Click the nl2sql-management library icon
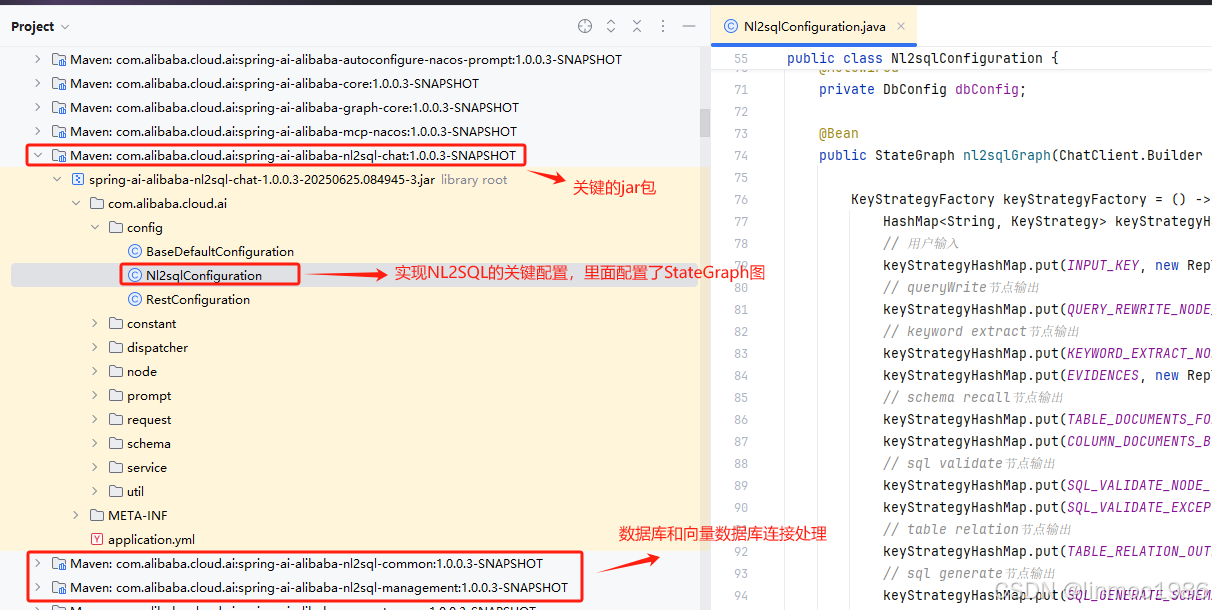The height and width of the screenshot is (610, 1212). (x=58, y=587)
